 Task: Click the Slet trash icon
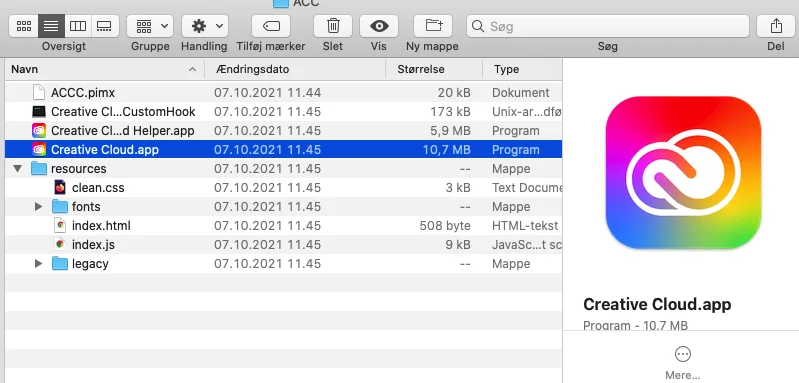pyautogui.click(x=333, y=26)
